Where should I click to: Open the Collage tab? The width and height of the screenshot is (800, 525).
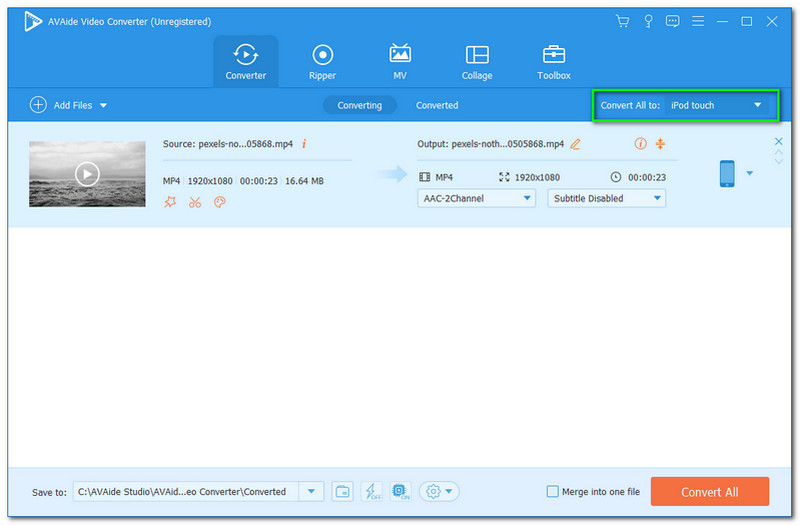click(477, 62)
